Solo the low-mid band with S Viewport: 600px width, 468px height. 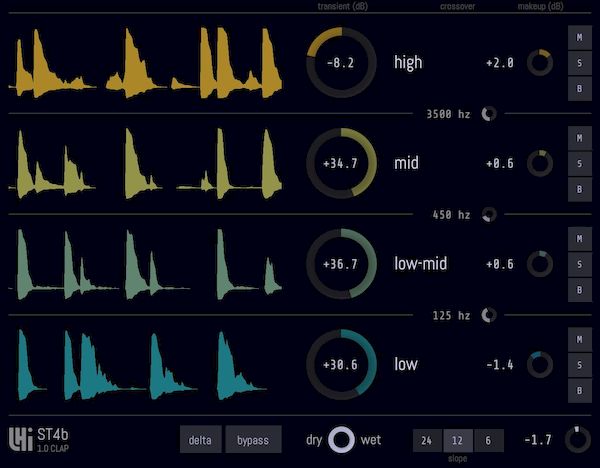point(580,264)
